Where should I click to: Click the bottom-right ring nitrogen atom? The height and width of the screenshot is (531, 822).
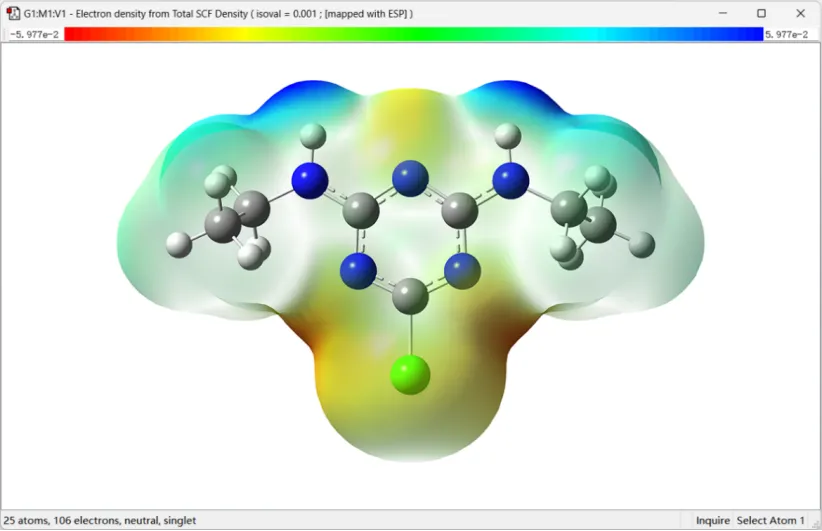click(462, 271)
